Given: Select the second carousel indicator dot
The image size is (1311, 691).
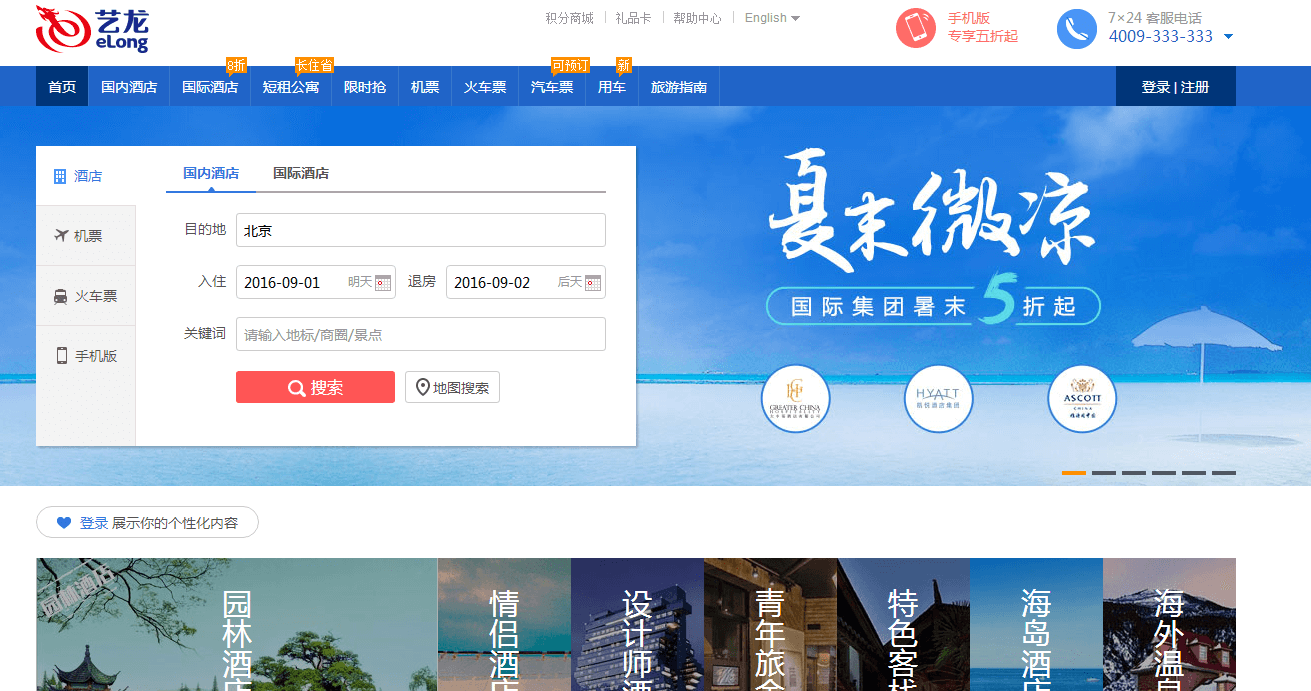Looking at the screenshot, I should (x=1103, y=471).
